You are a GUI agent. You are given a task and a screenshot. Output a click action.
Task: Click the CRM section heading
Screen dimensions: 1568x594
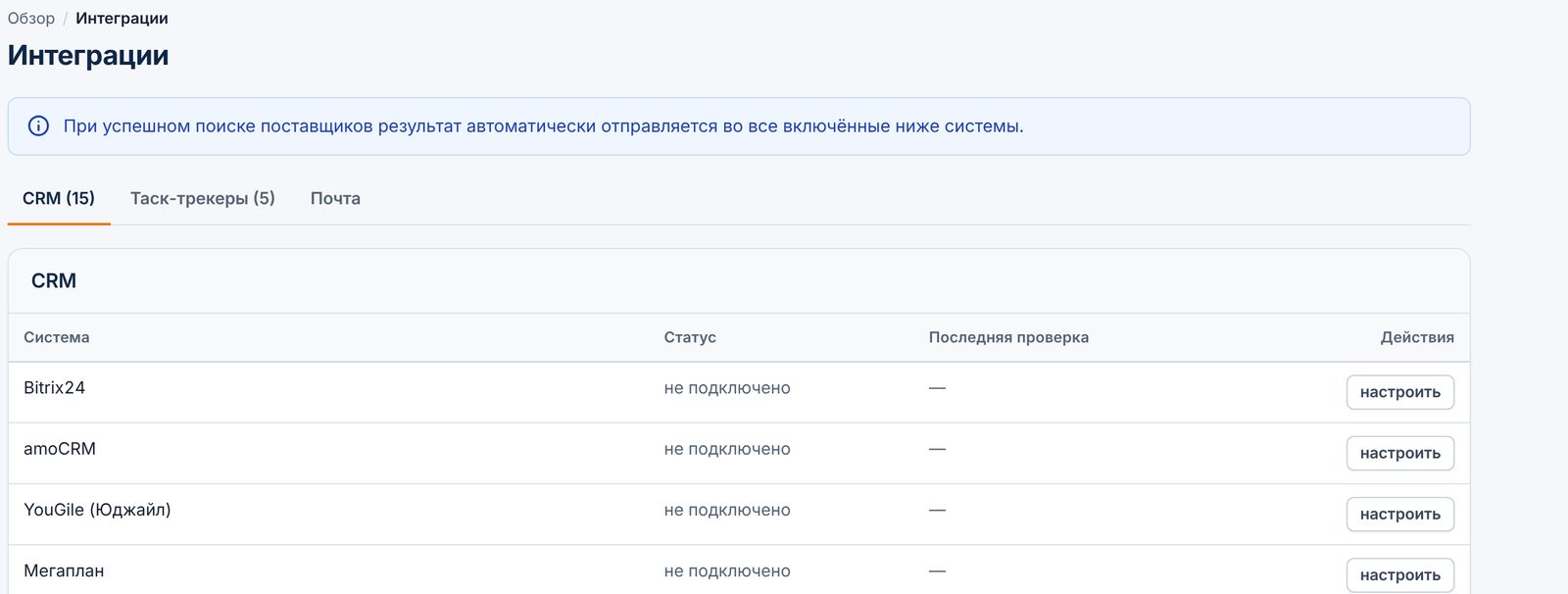click(x=54, y=280)
